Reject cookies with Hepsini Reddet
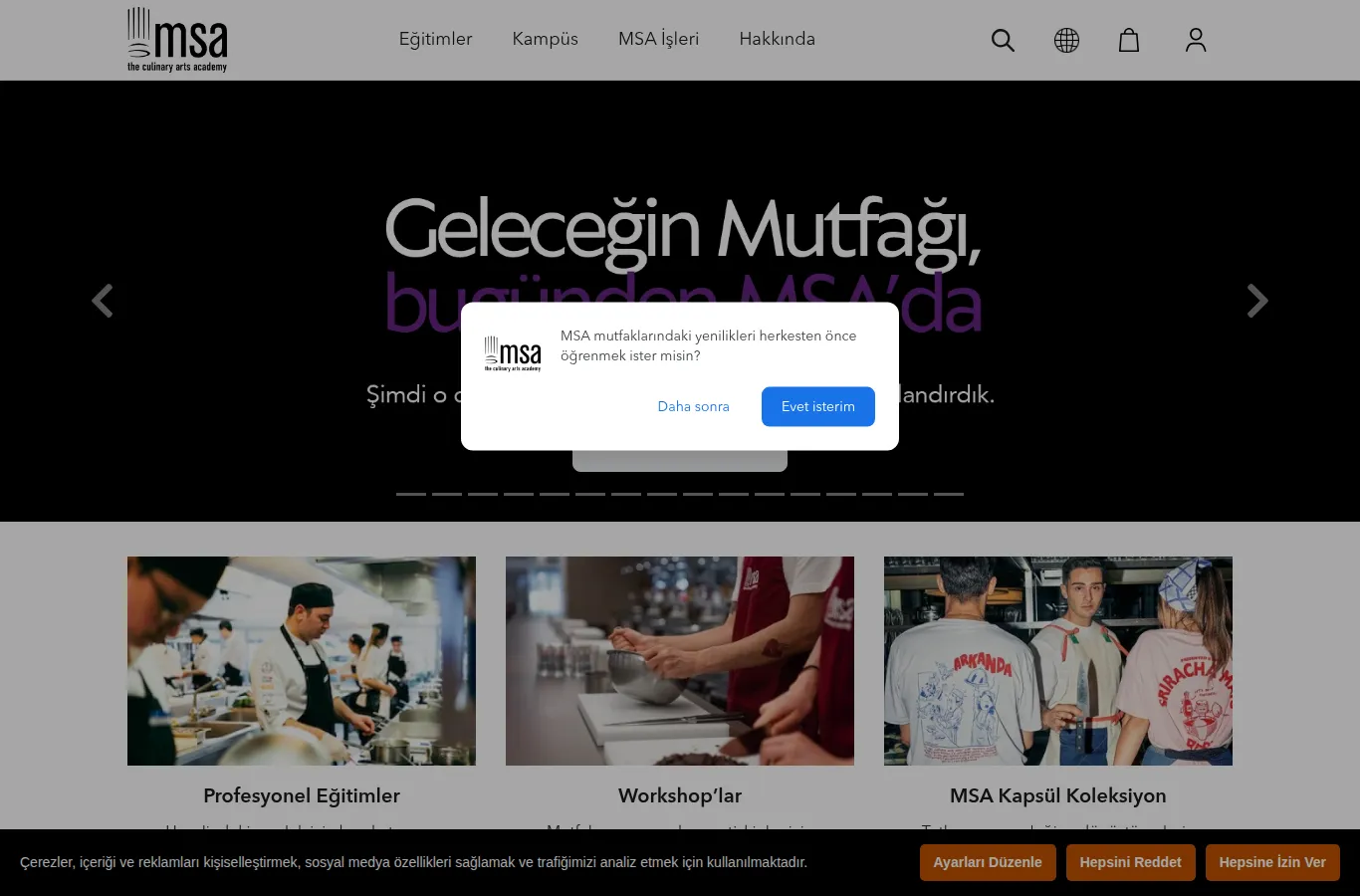 coord(1130,862)
